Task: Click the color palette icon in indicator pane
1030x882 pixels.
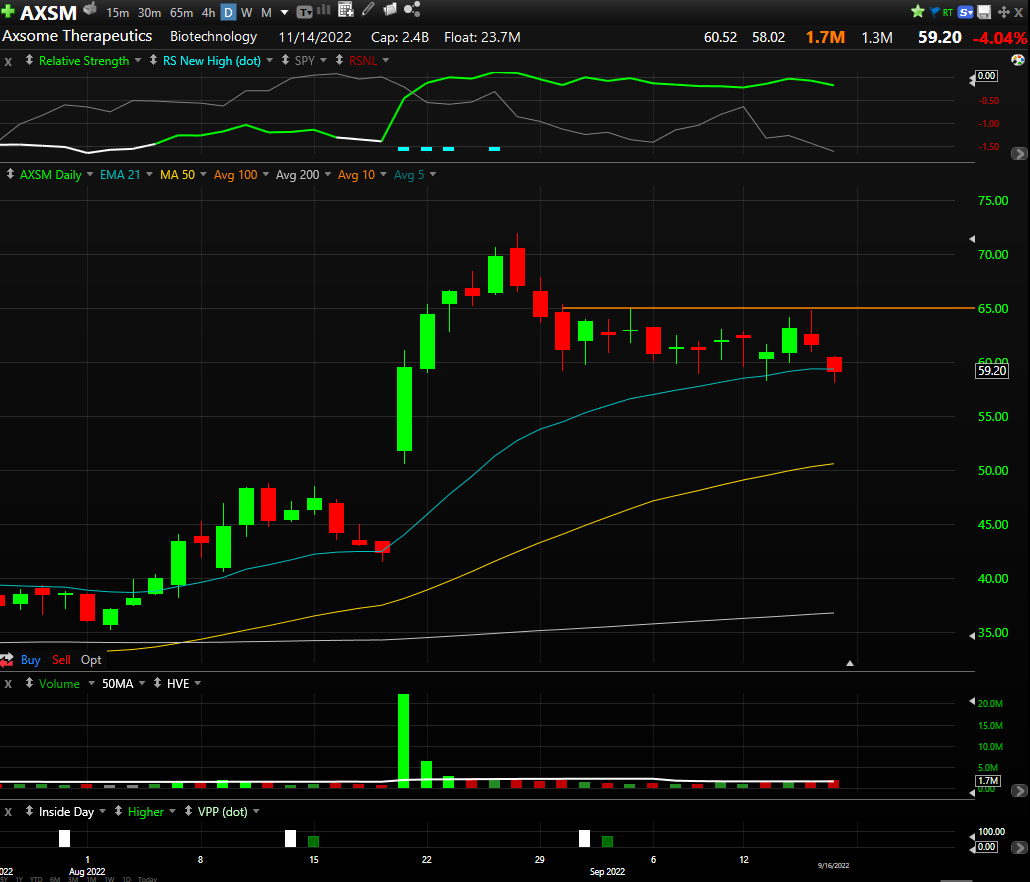Action: coord(1018,60)
